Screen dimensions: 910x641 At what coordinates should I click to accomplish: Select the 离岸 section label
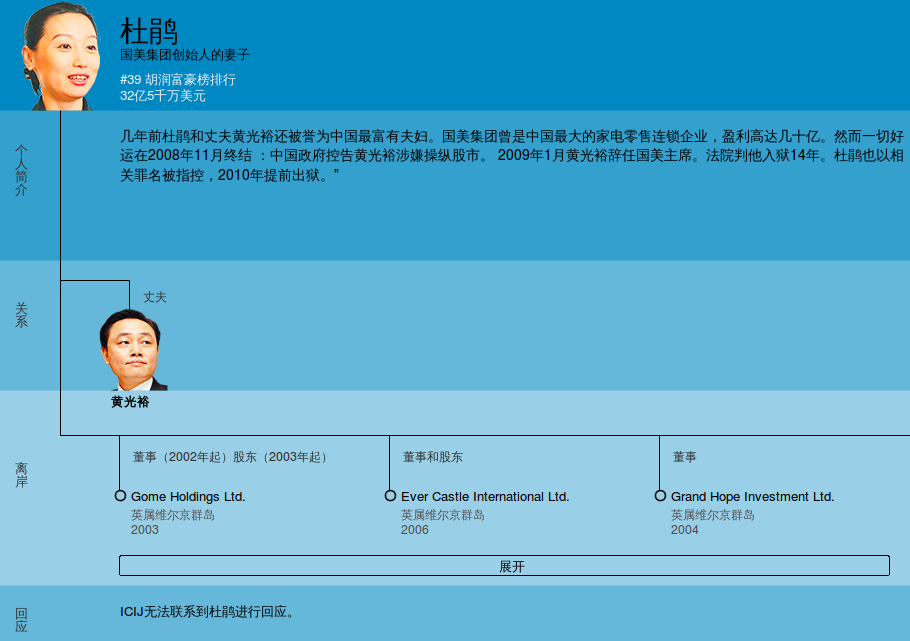point(21,475)
